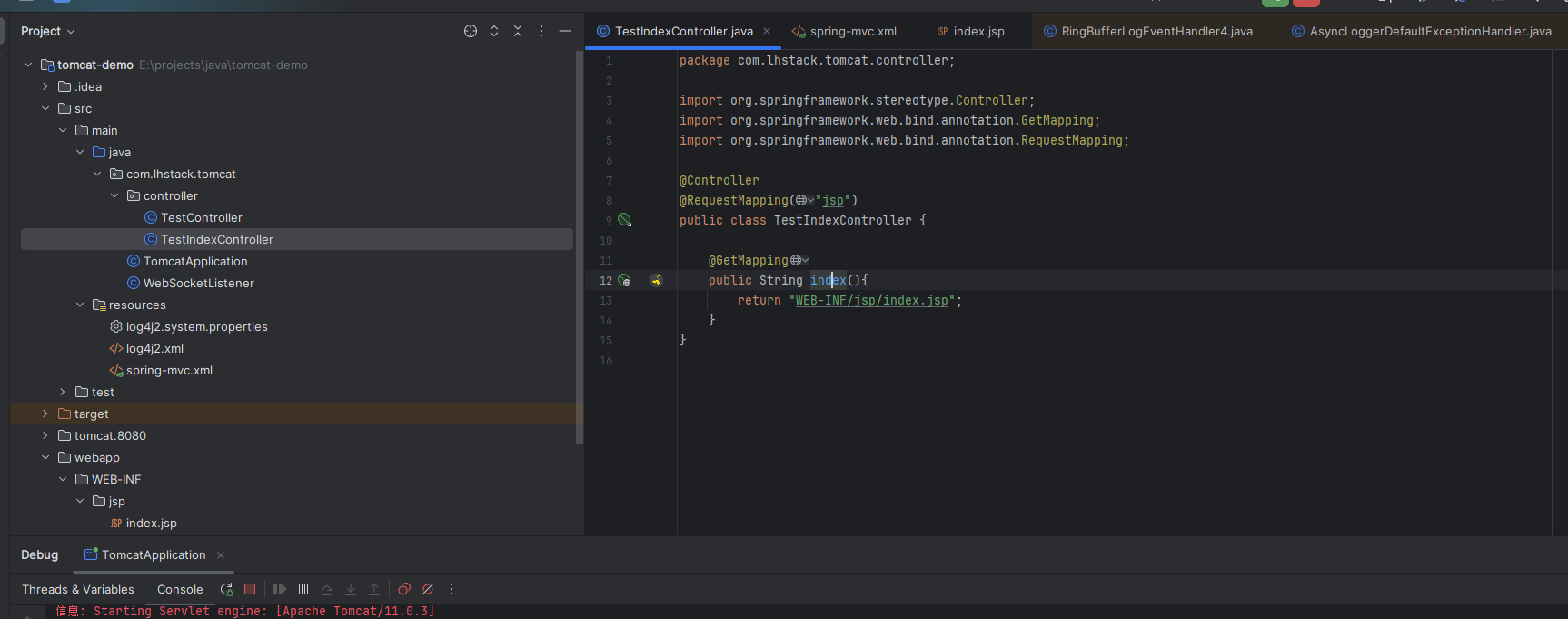Follow the WEB-INF/jsp/index.jsp path link

click(x=871, y=301)
